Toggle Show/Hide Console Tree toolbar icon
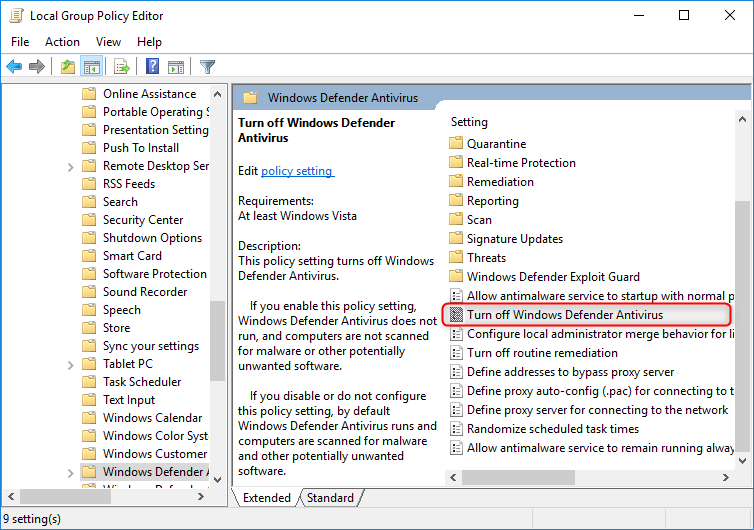754x530 pixels. click(x=91, y=67)
